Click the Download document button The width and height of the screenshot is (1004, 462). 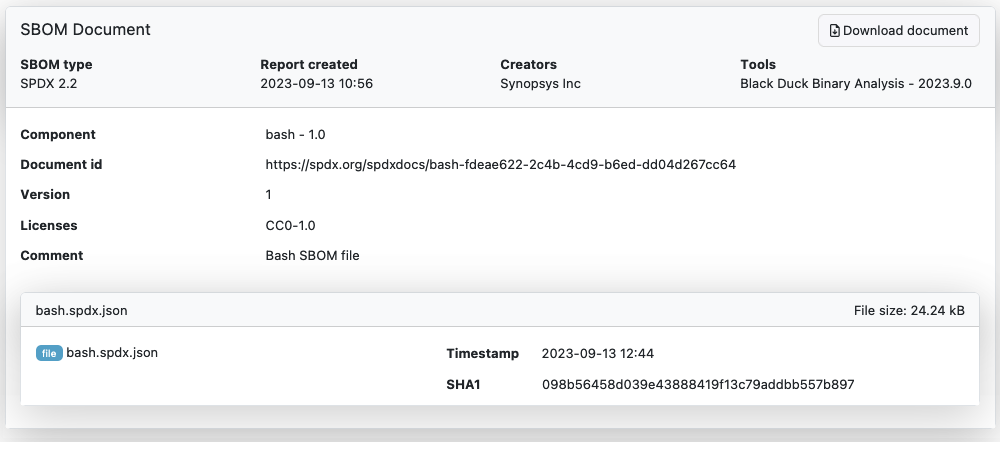tap(898, 31)
